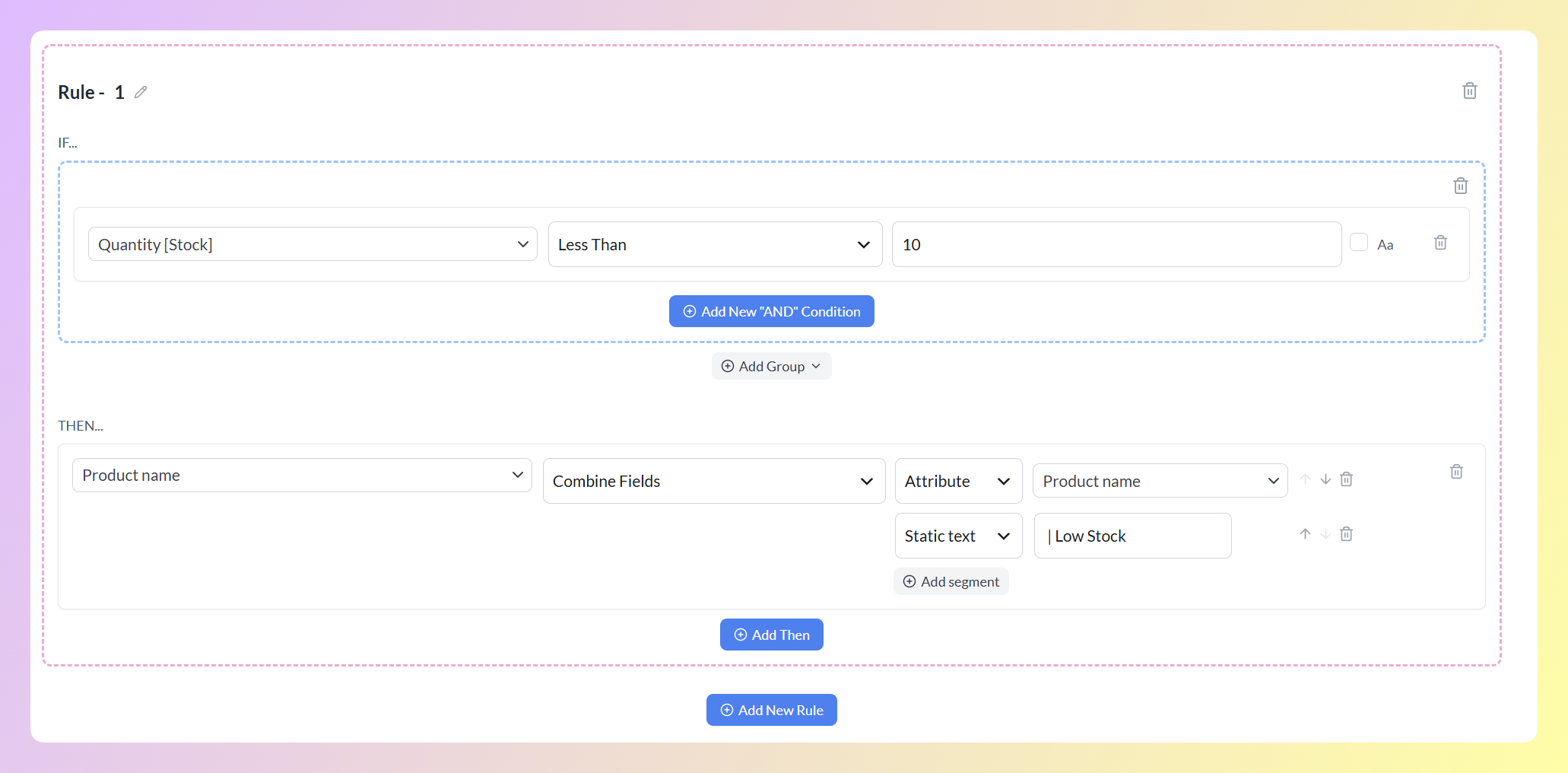Expand the Add Group menu
This screenshot has width=1568, height=773.
click(x=771, y=366)
